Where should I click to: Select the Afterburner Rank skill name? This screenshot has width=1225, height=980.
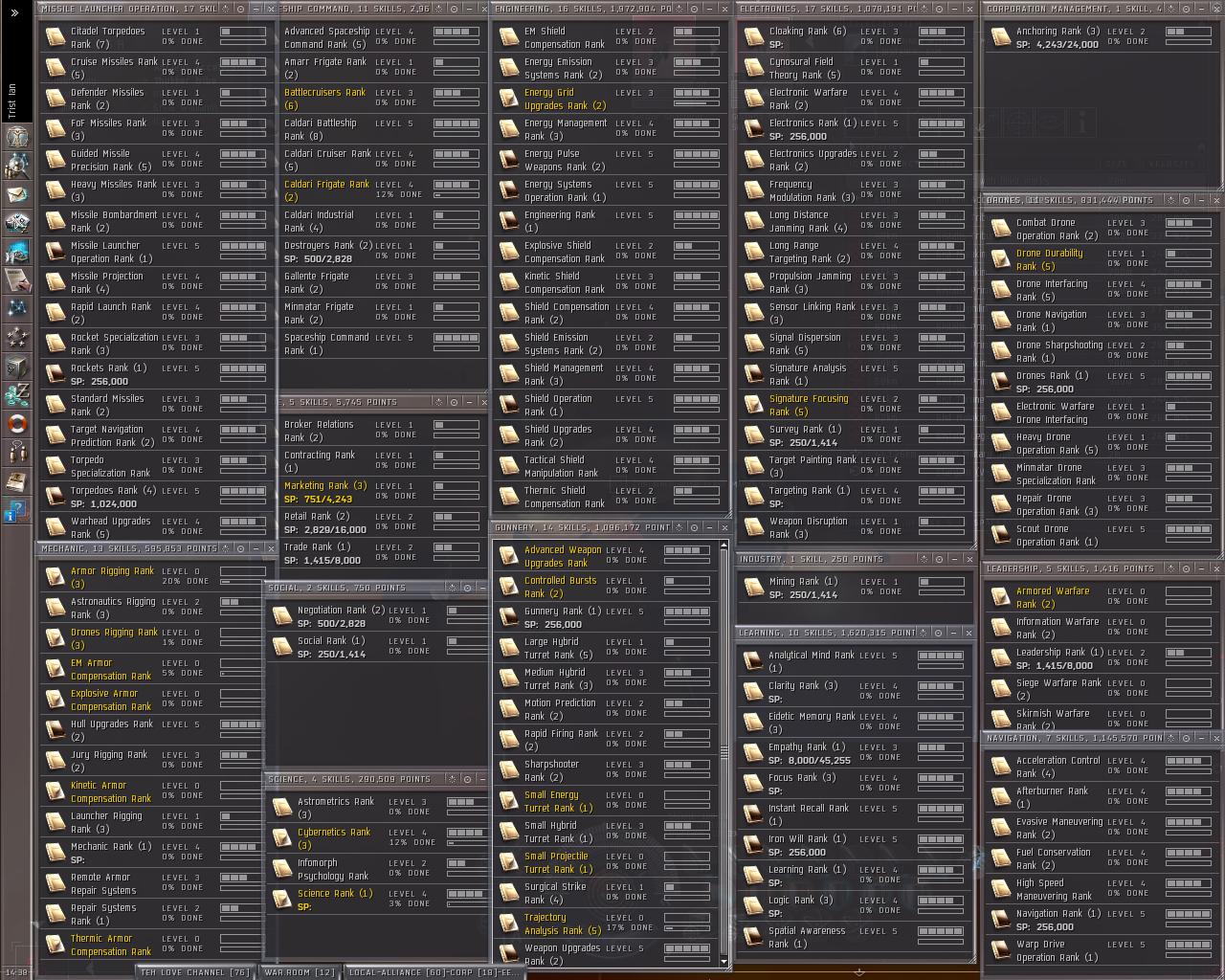click(x=1052, y=797)
